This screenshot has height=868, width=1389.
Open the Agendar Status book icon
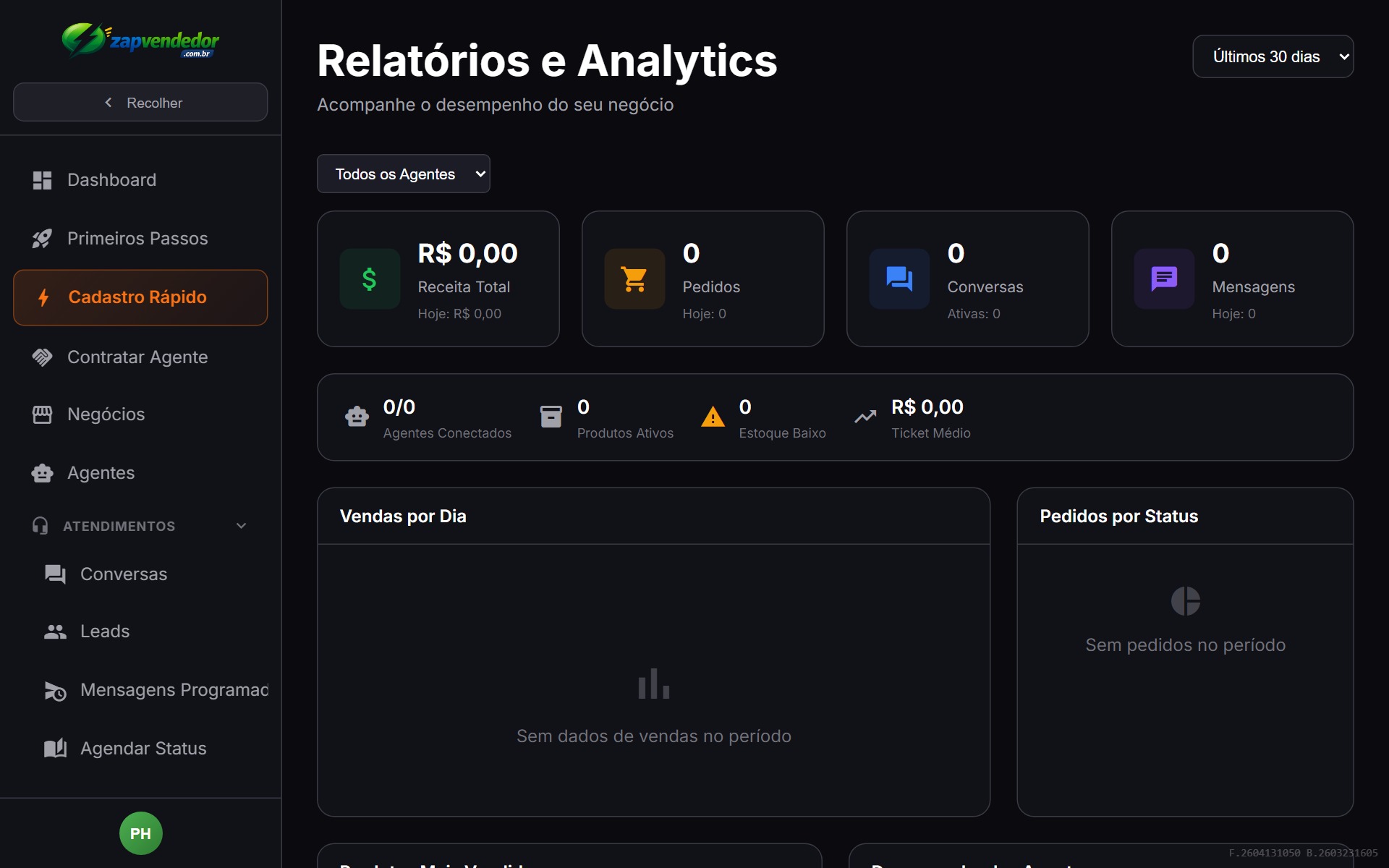click(x=55, y=748)
